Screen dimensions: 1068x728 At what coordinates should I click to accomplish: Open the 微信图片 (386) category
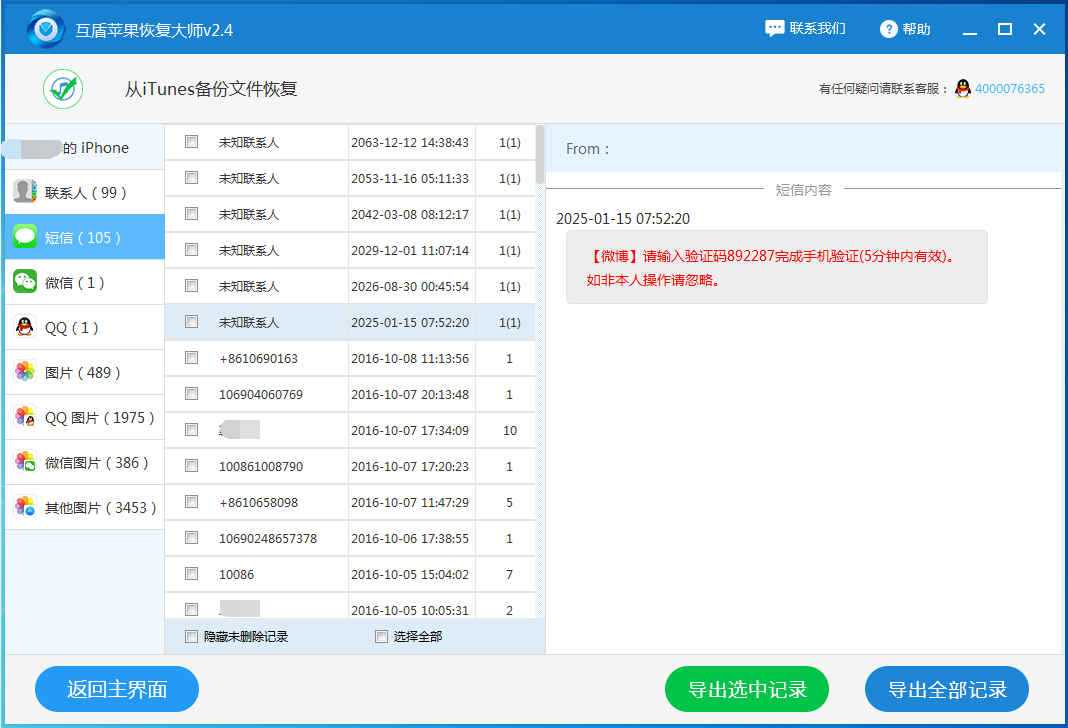coord(84,462)
